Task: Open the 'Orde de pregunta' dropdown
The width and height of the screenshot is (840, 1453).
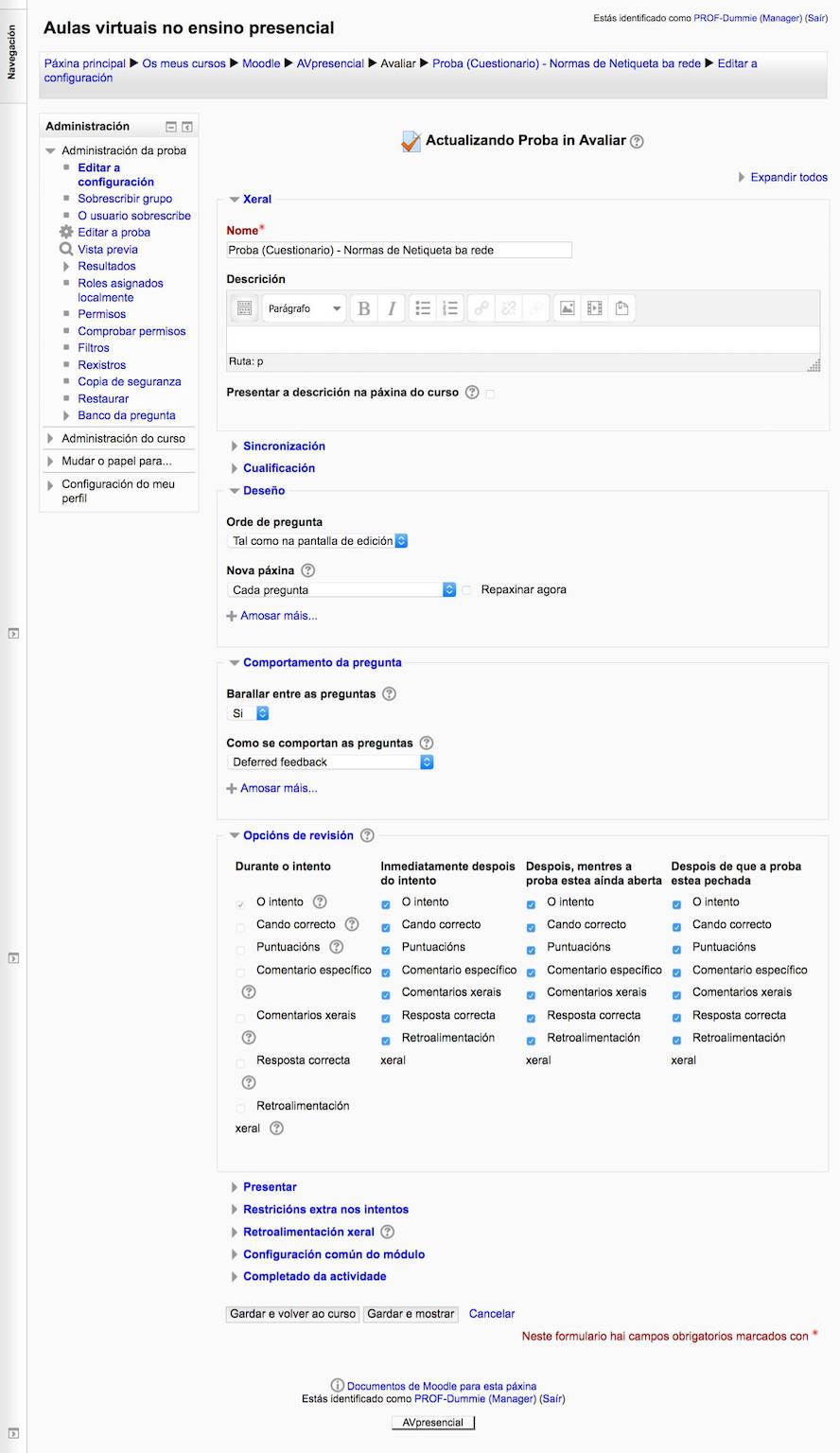Action: coord(319,541)
